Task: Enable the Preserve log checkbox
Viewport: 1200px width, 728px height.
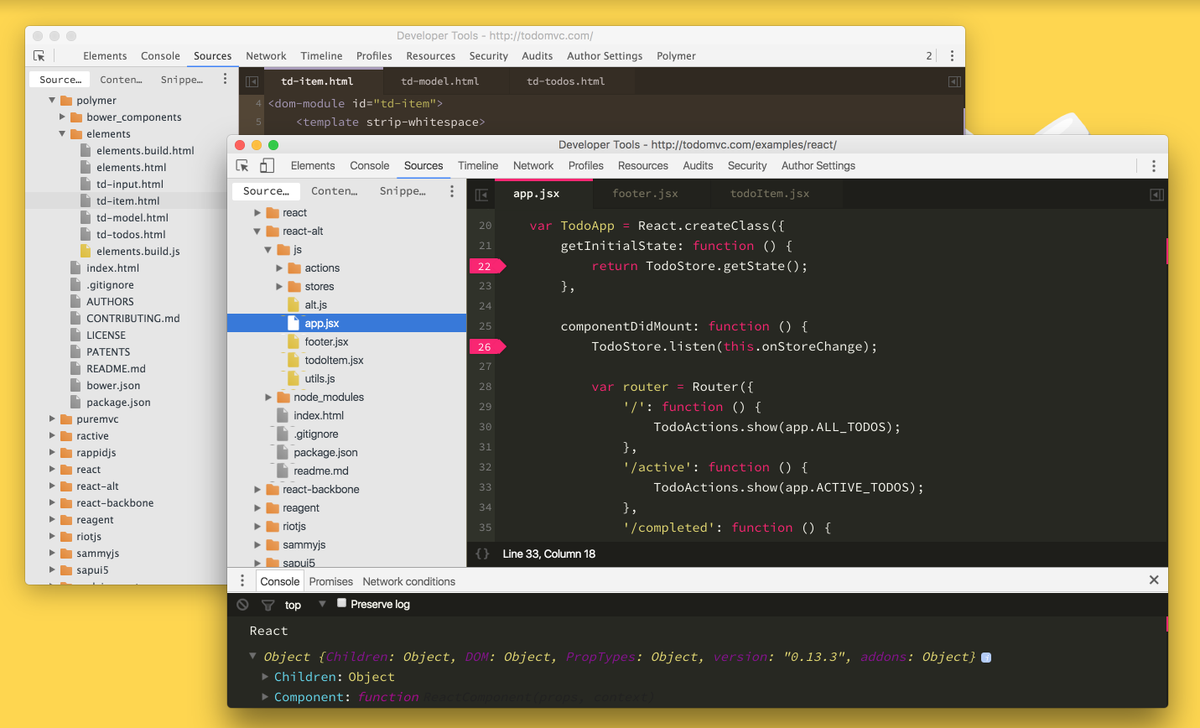Action: (x=340, y=604)
